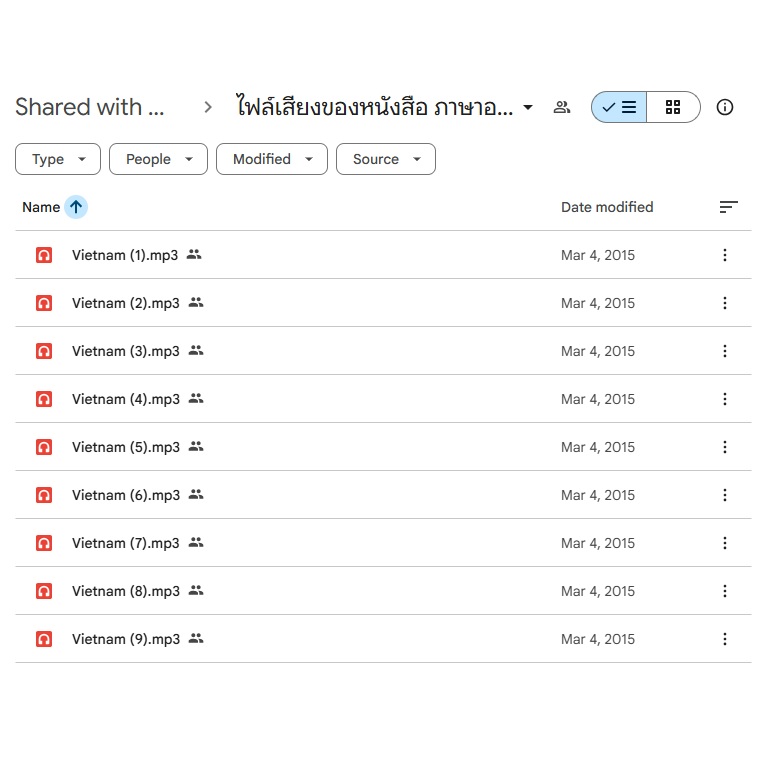The image size is (765, 765).
Task: Click the shared people icon beside Vietnam (3).mp3
Action: pos(196,351)
